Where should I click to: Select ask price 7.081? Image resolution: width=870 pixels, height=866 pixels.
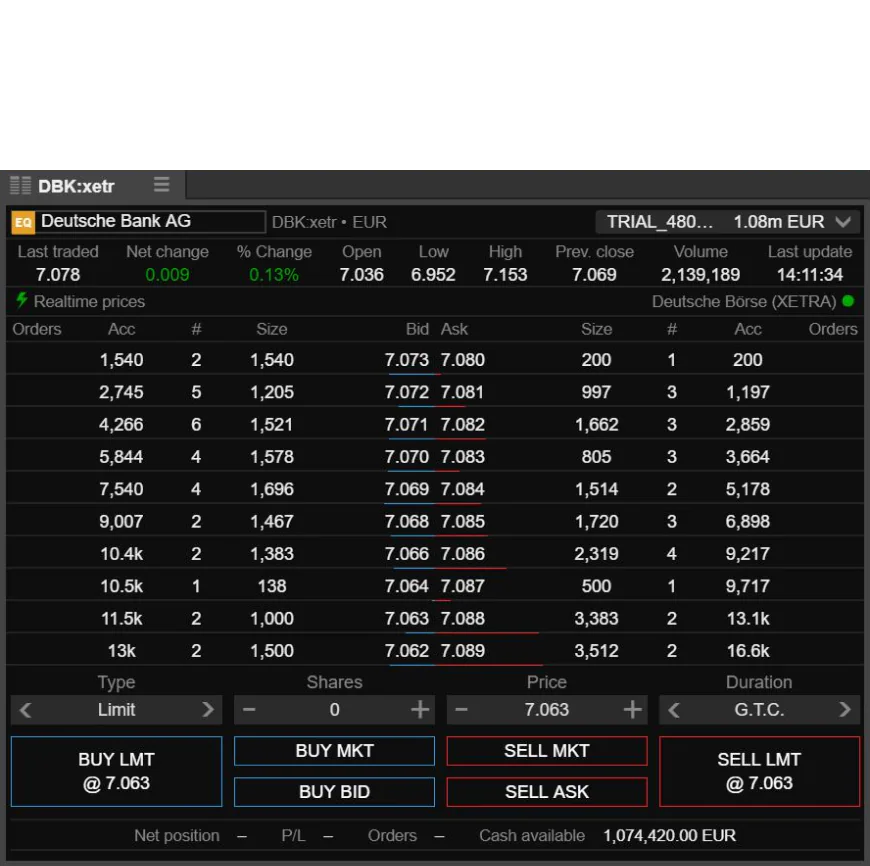pos(463,392)
